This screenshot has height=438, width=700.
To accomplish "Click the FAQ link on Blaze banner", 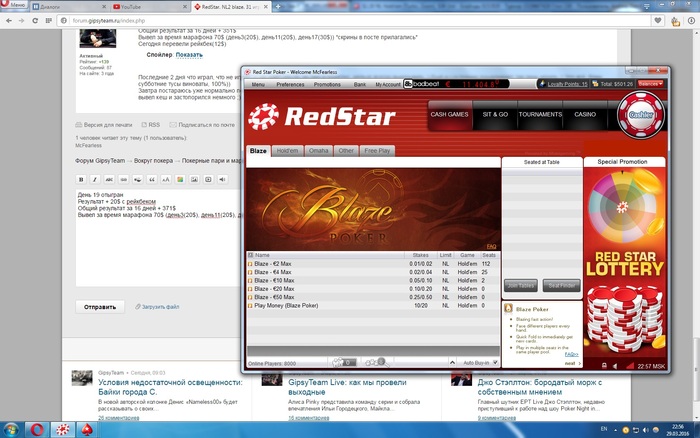I will (491, 246).
